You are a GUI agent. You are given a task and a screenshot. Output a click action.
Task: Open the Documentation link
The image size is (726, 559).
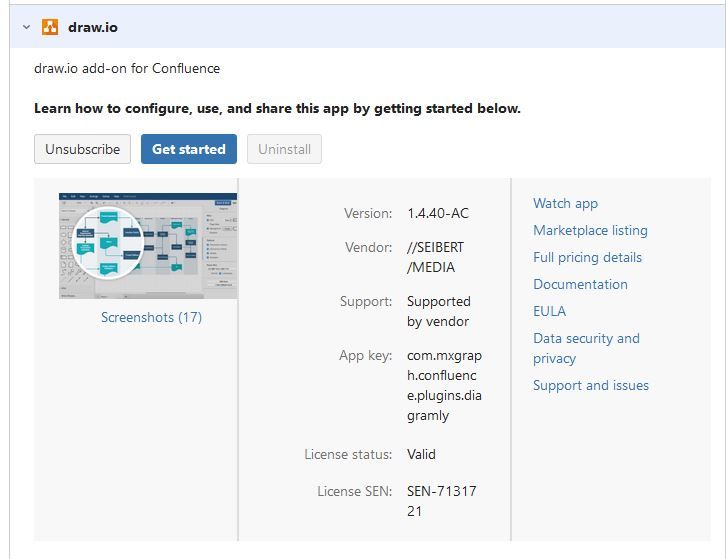click(580, 284)
